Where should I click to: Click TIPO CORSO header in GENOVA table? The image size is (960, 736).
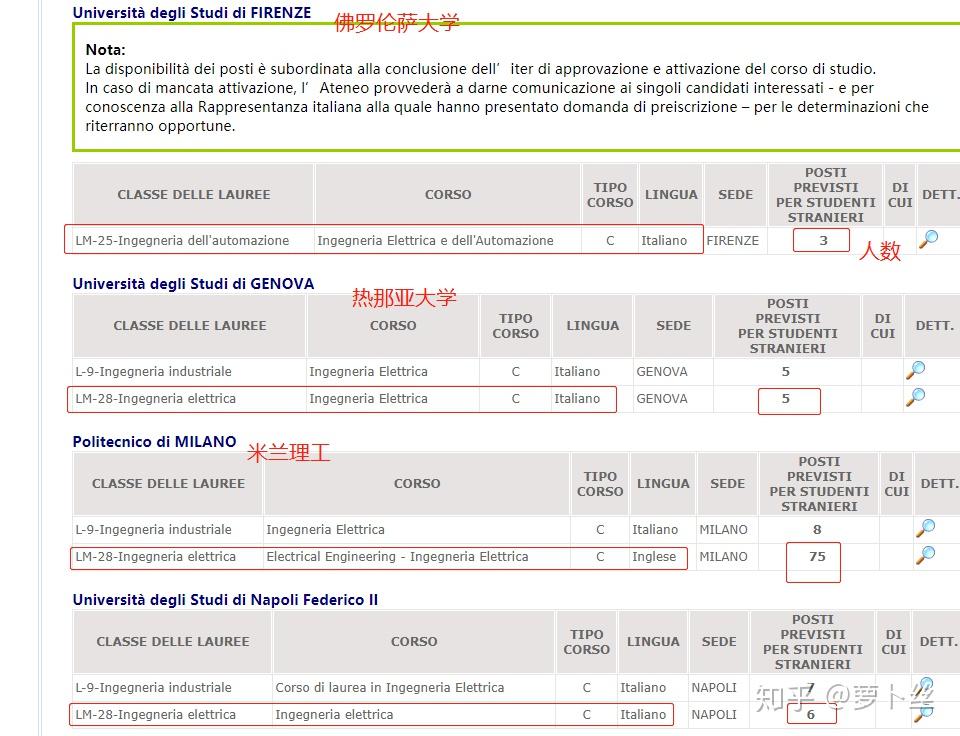tap(516, 326)
